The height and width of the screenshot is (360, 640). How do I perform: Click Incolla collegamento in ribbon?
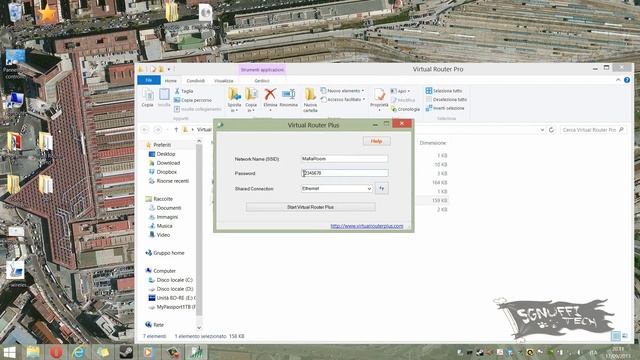point(198,109)
